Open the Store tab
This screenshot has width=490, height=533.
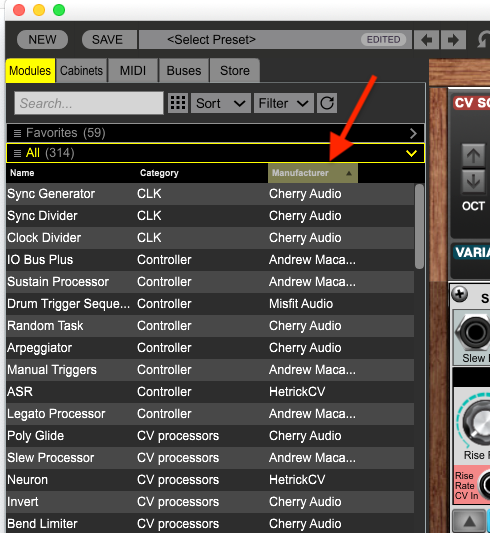235,71
